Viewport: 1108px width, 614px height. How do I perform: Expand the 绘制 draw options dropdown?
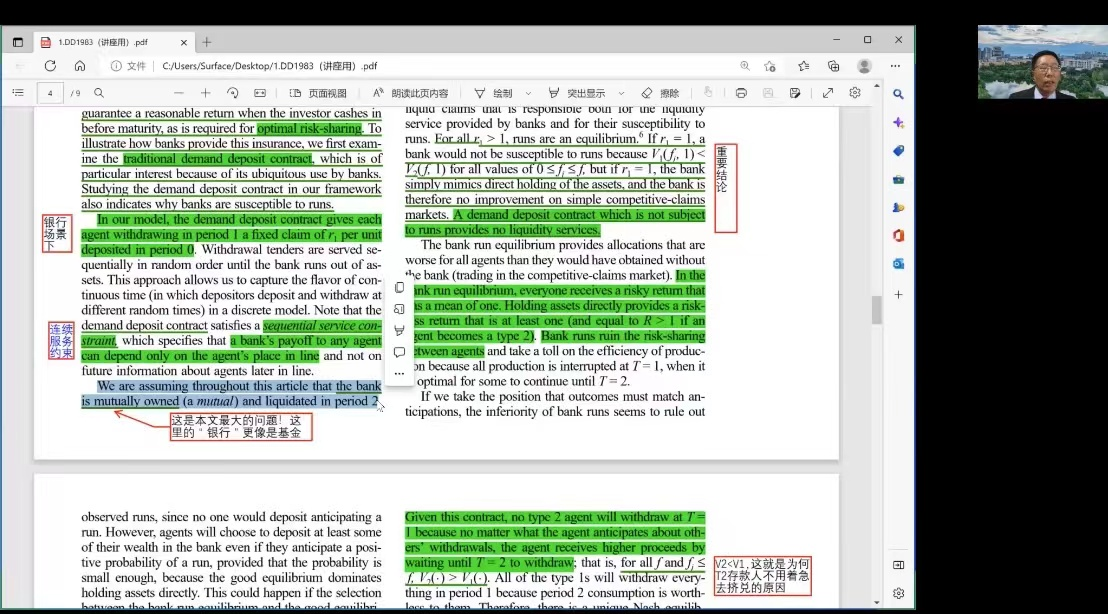click(528, 93)
